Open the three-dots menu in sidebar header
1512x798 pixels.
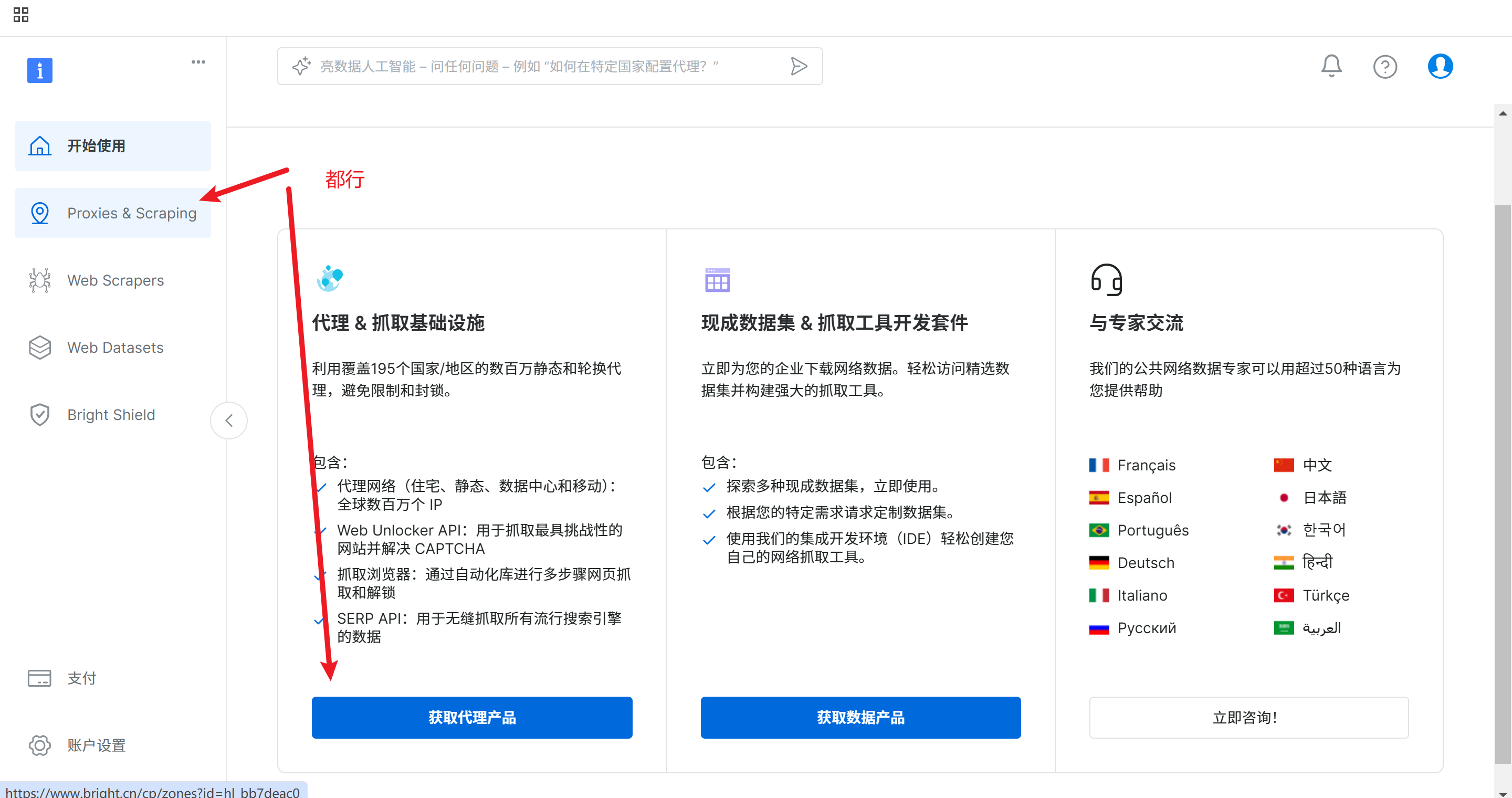pyautogui.click(x=198, y=61)
